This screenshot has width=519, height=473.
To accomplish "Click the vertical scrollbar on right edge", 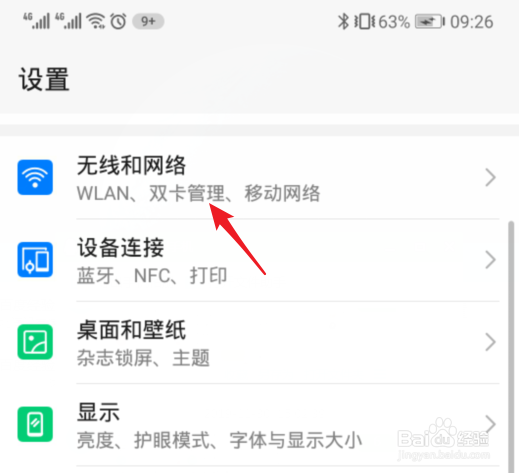I will (511, 347).
